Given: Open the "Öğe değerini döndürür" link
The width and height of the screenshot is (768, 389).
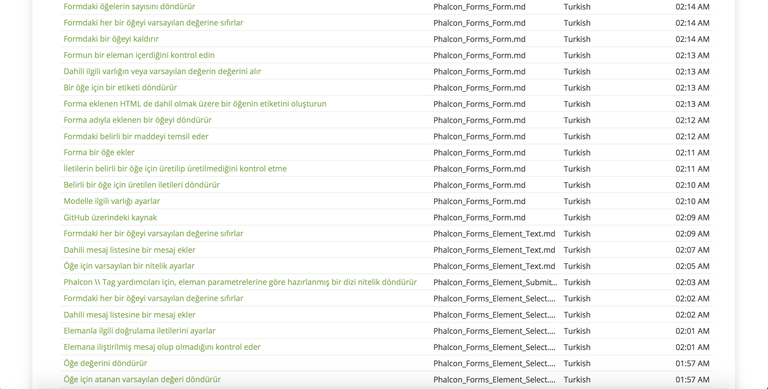Looking at the screenshot, I should pos(105,363).
